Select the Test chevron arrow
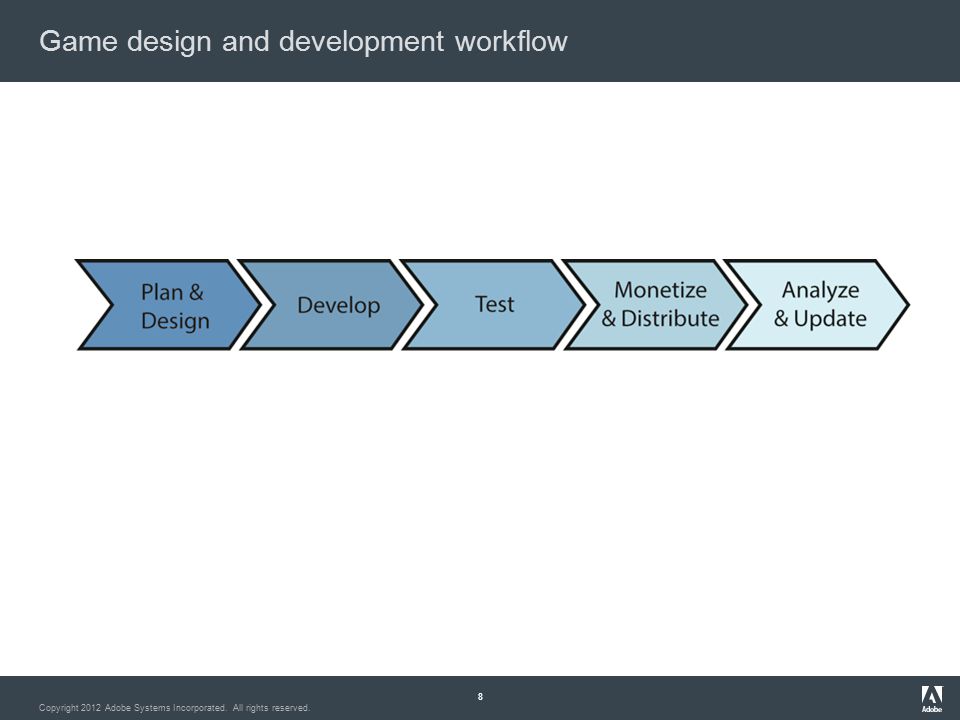Image resolution: width=960 pixels, height=720 pixels. [493, 305]
